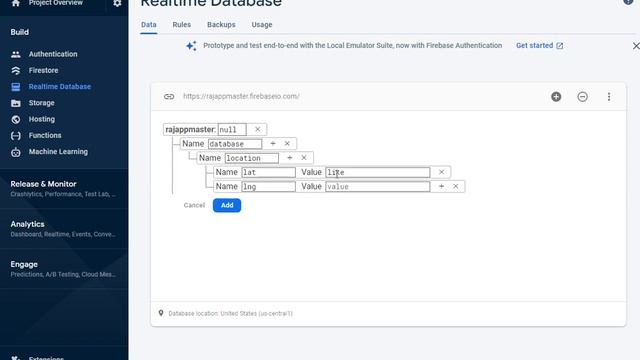640x360 pixels.
Task: Delete the lat row
Action: [x=441, y=172]
